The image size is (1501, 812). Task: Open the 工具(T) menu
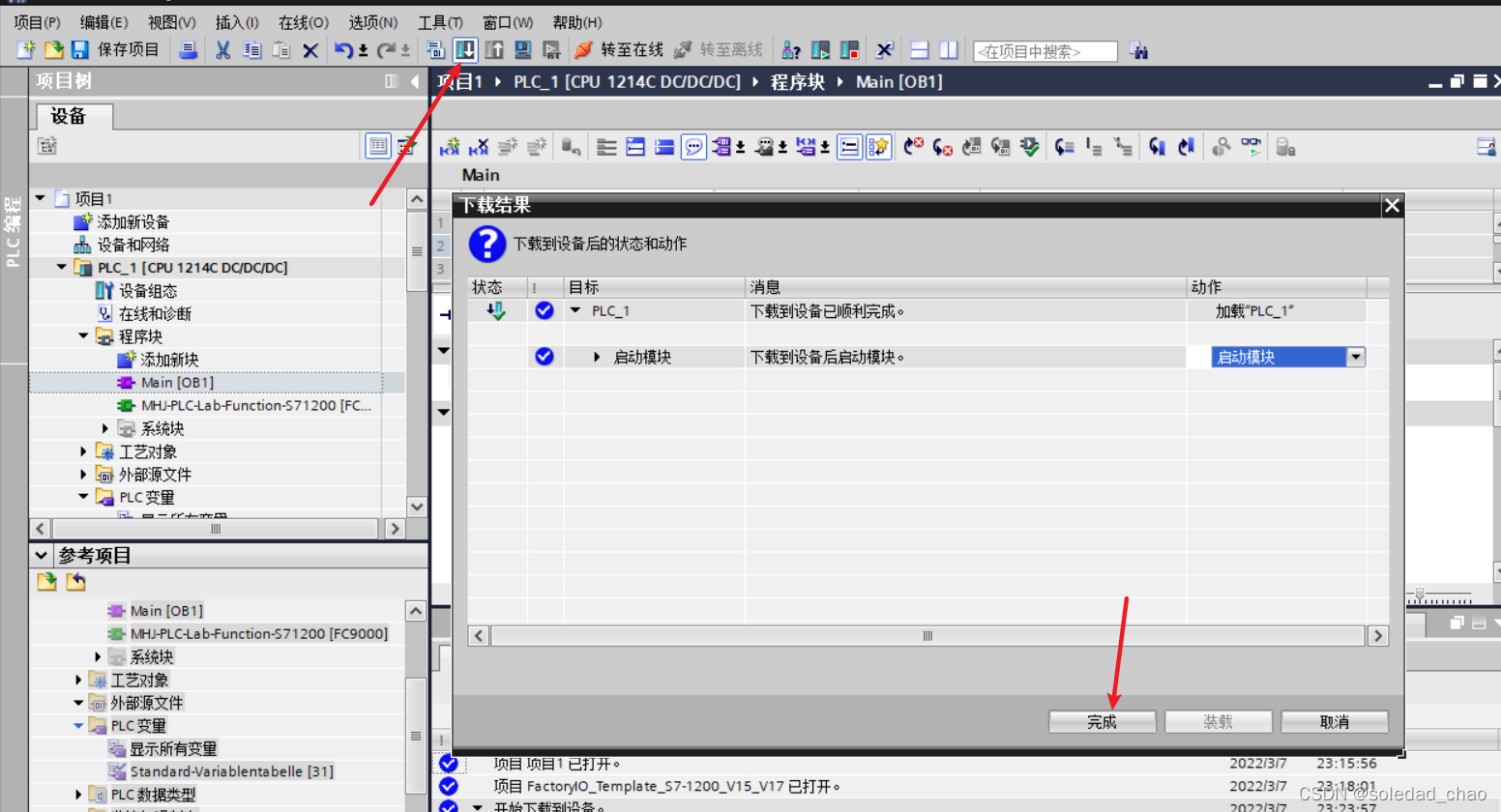440,21
